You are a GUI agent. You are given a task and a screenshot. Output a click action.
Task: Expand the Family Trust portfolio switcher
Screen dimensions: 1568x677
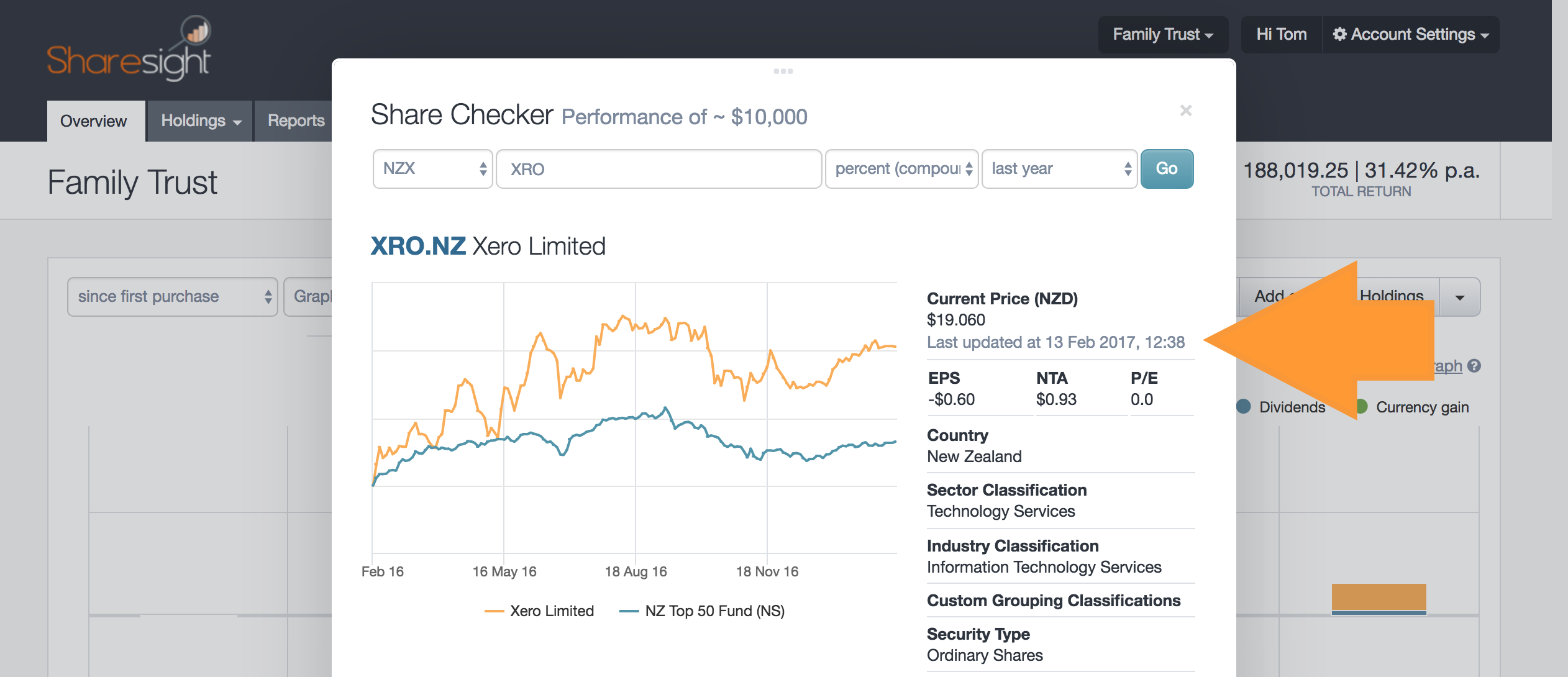pyautogui.click(x=1163, y=34)
